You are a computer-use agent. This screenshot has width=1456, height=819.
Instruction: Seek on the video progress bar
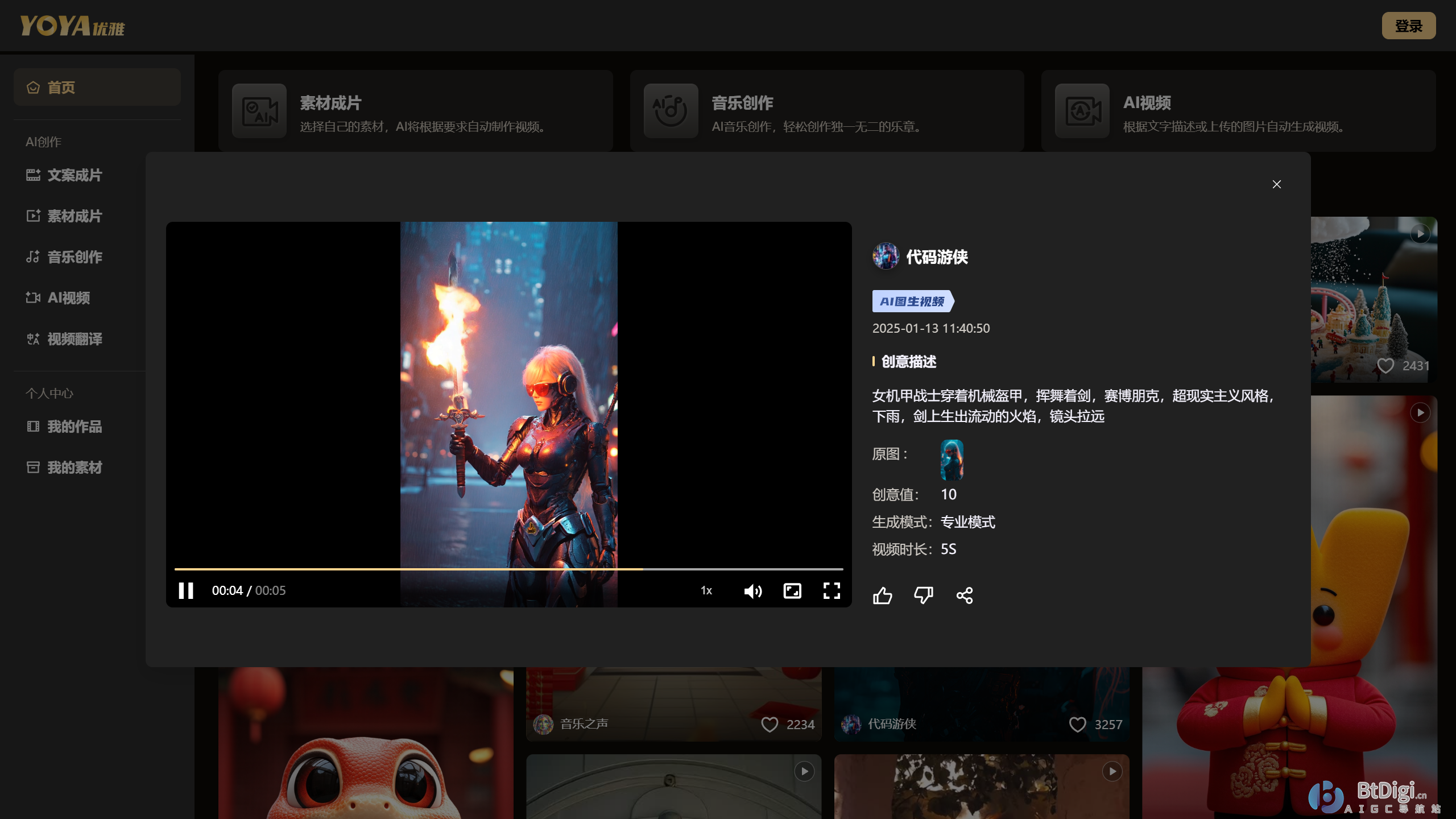click(x=508, y=569)
